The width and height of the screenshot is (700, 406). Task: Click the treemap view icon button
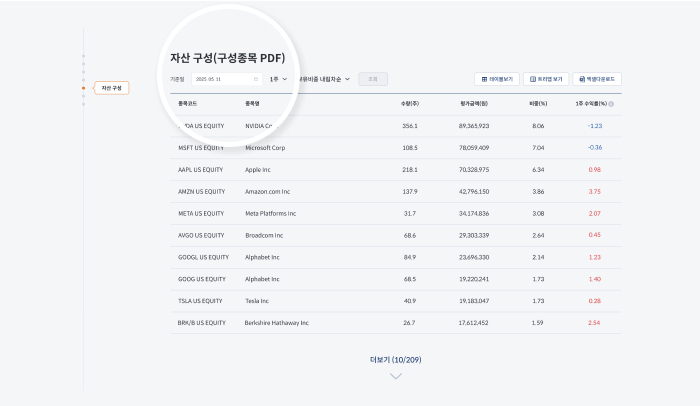(x=546, y=79)
